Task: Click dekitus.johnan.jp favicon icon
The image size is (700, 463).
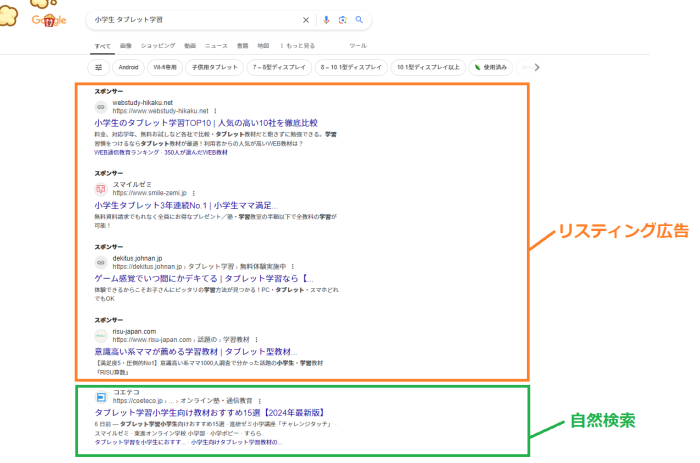Action: (101, 263)
